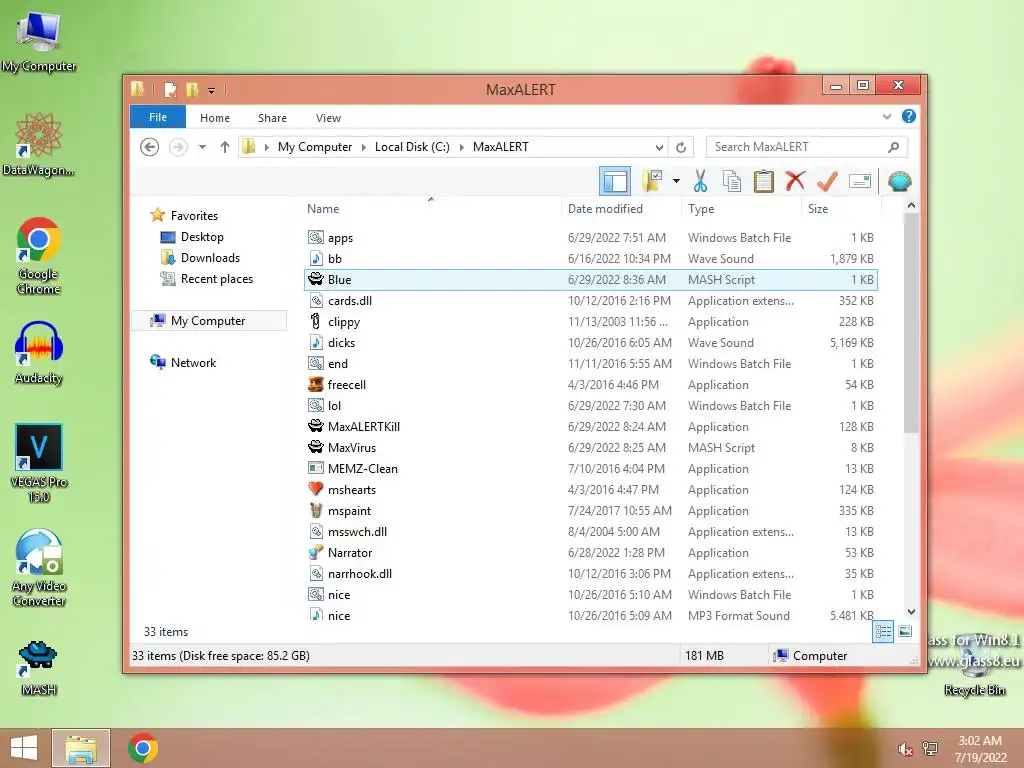Viewport: 1024px width, 768px height.
Task: Select the Audacity desktop shortcut
Action: pos(39,353)
